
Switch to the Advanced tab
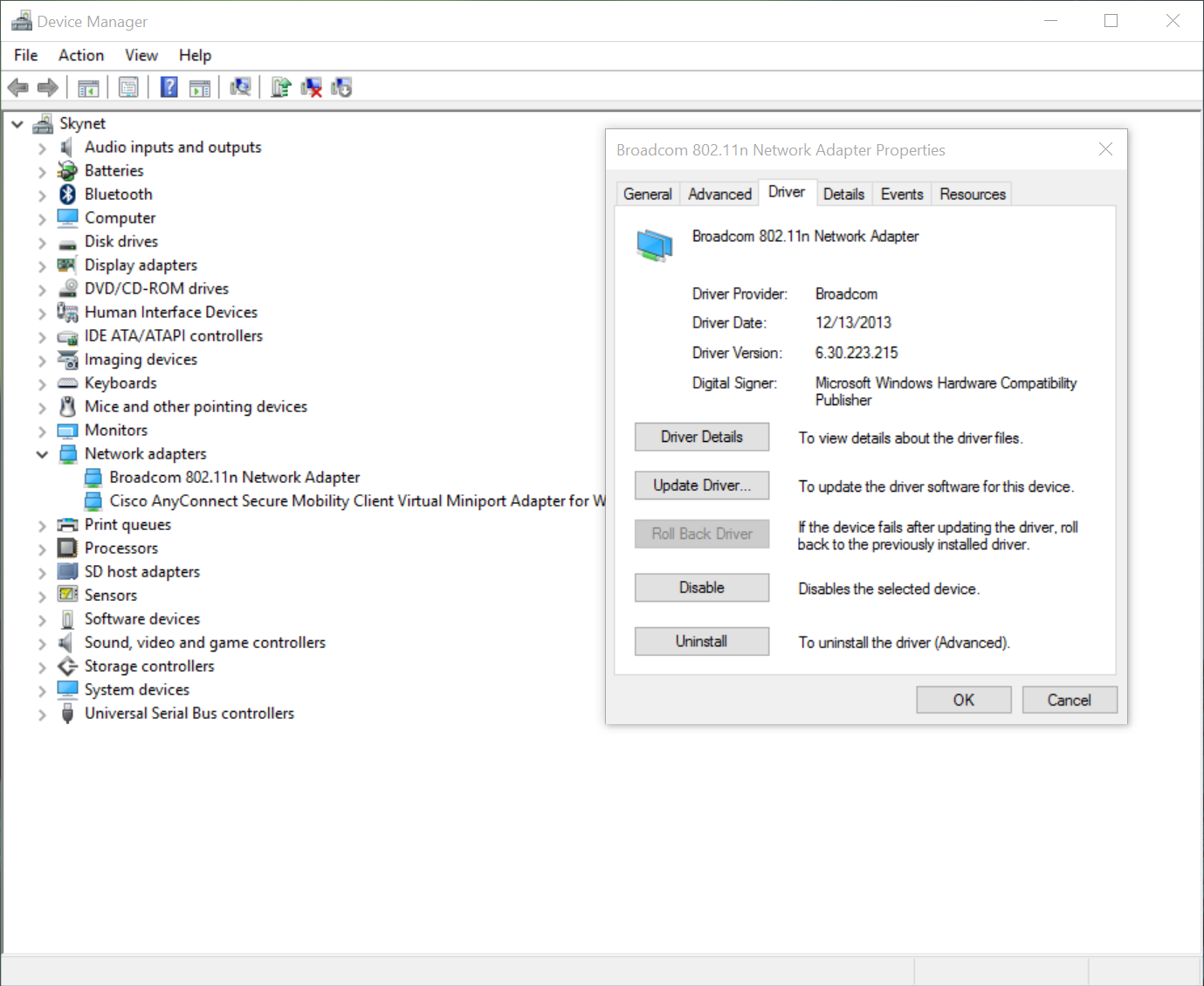click(719, 194)
